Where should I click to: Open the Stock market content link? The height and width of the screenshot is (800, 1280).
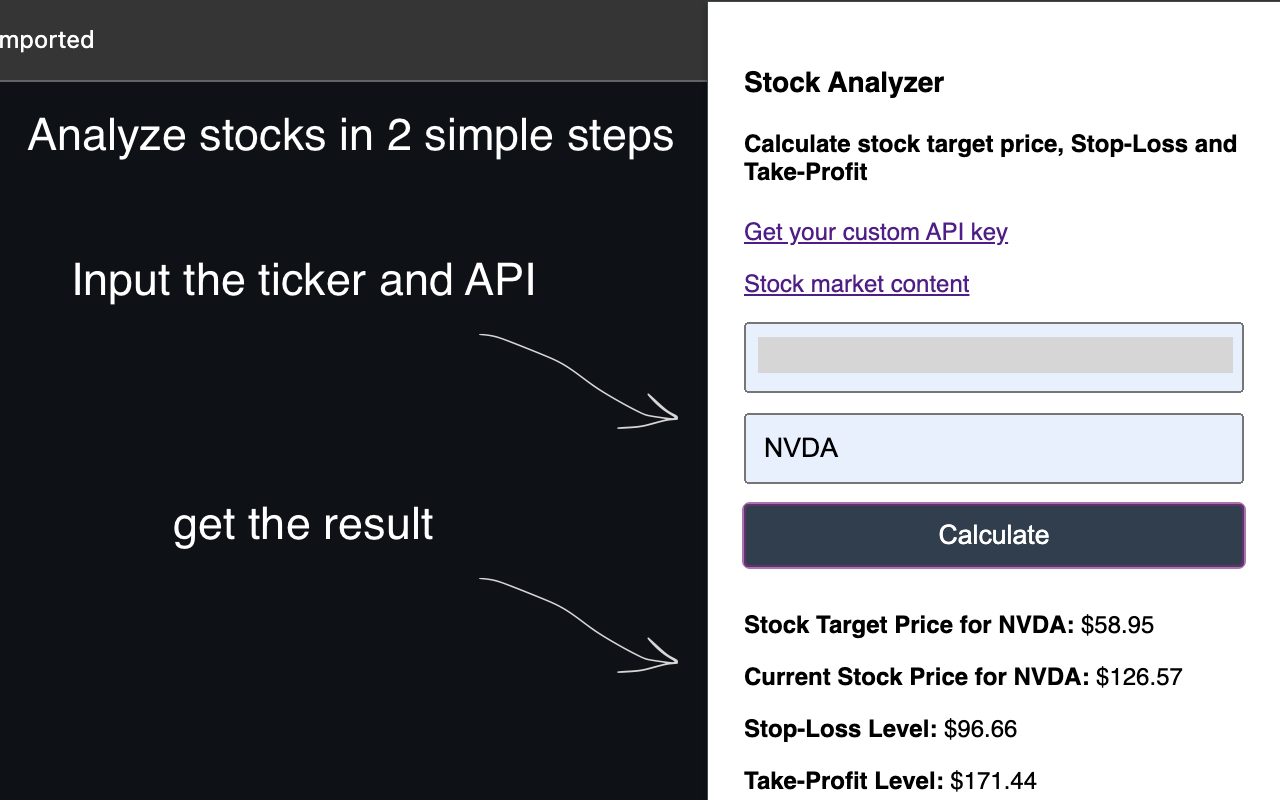click(x=856, y=283)
